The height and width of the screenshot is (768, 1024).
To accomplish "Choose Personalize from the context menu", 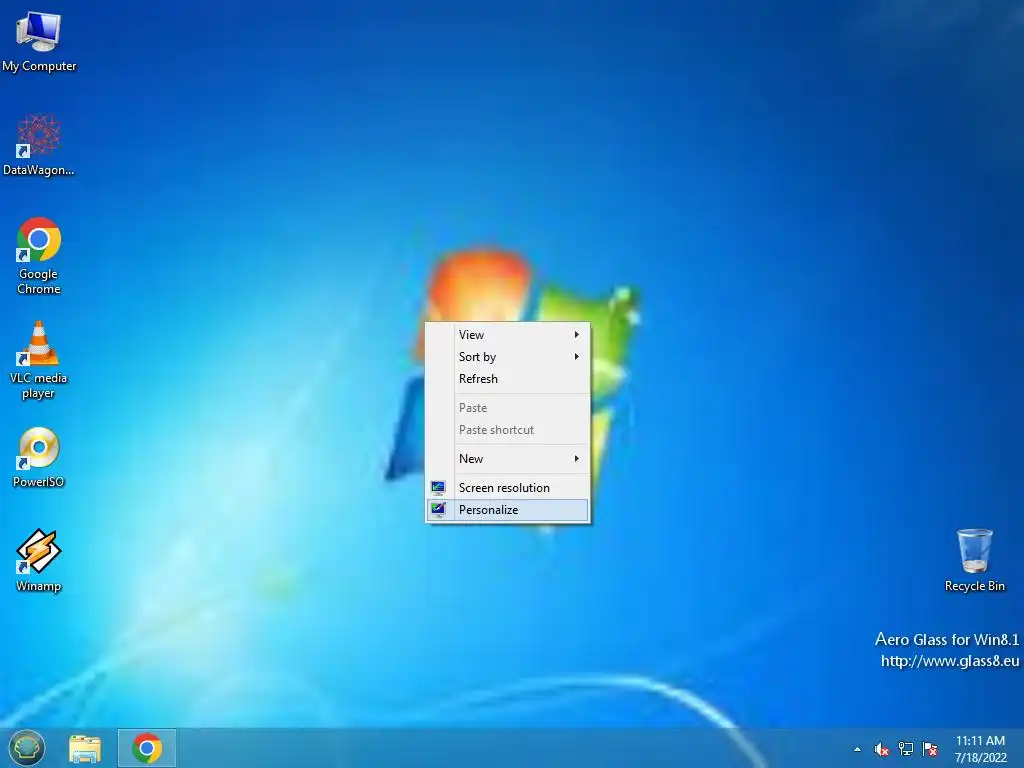I will 508,510.
